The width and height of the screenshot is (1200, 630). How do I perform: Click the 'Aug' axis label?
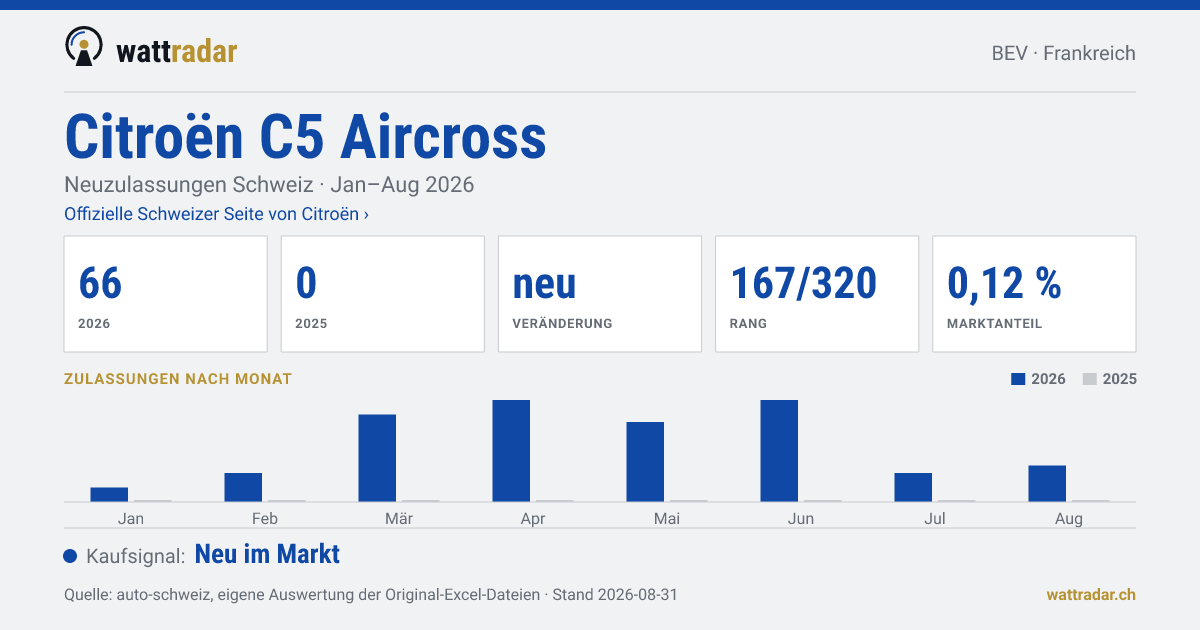1069,518
